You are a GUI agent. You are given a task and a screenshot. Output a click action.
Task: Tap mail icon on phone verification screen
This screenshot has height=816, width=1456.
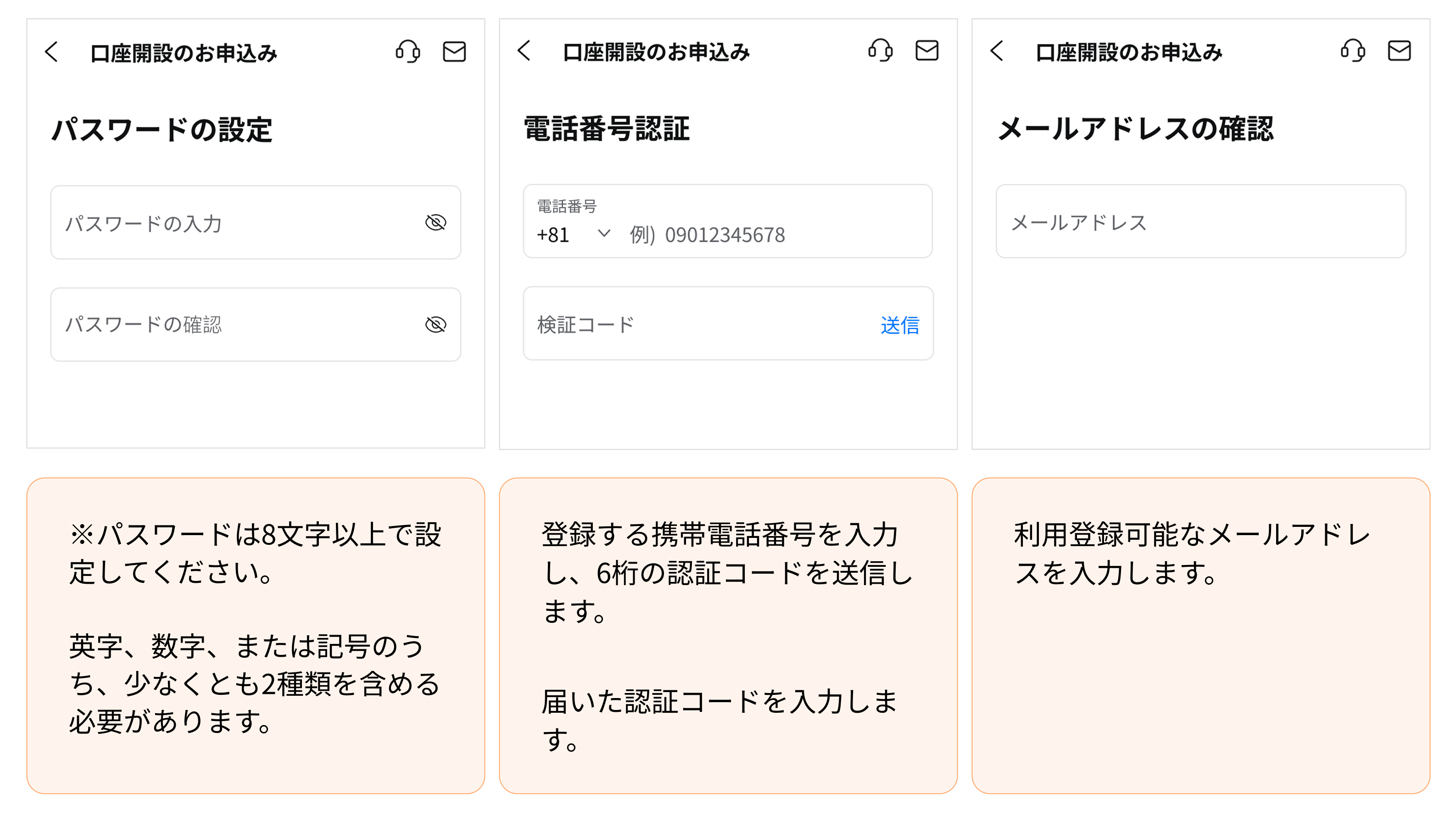click(926, 50)
